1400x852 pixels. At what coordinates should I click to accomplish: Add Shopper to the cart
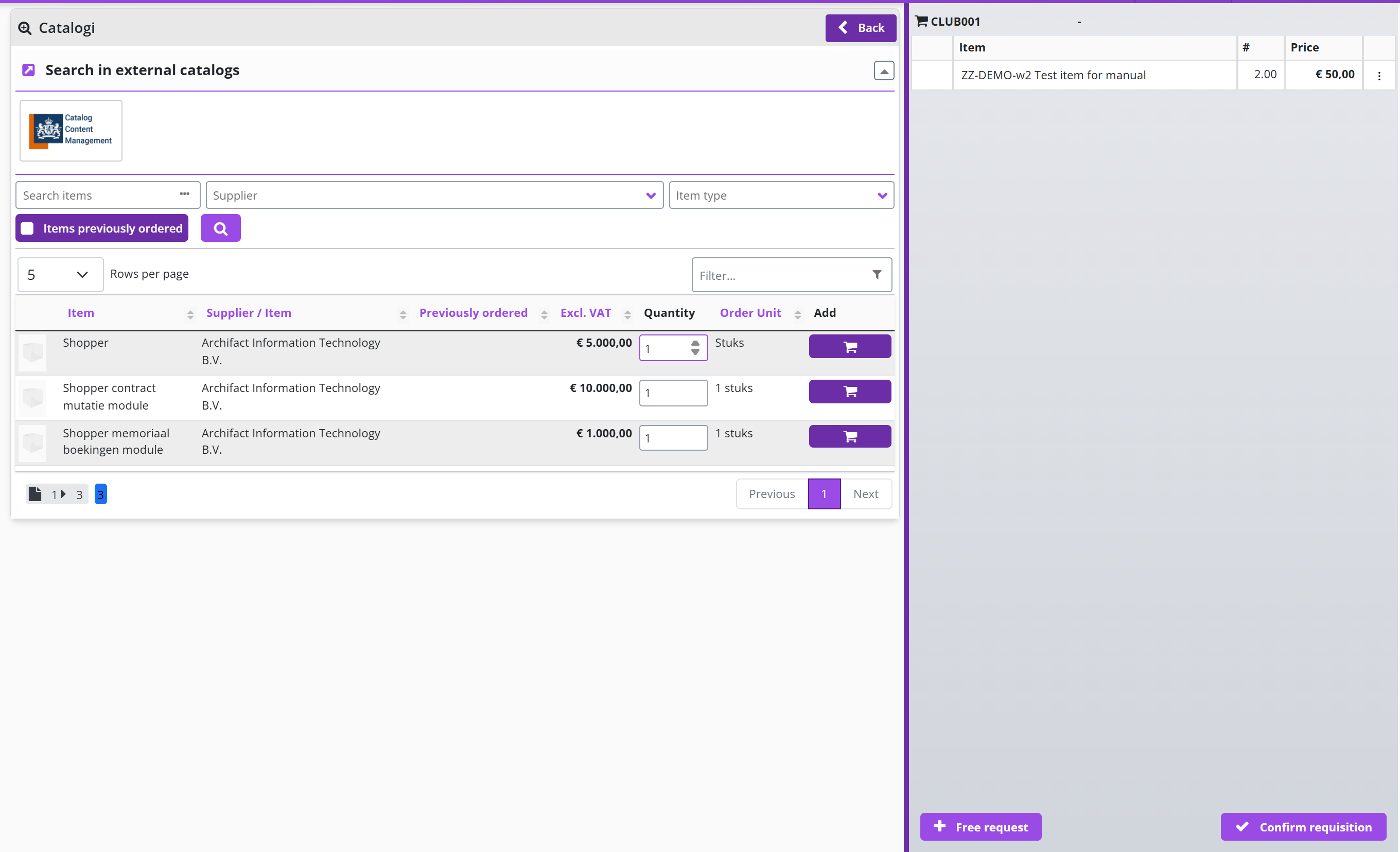[849, 346]
